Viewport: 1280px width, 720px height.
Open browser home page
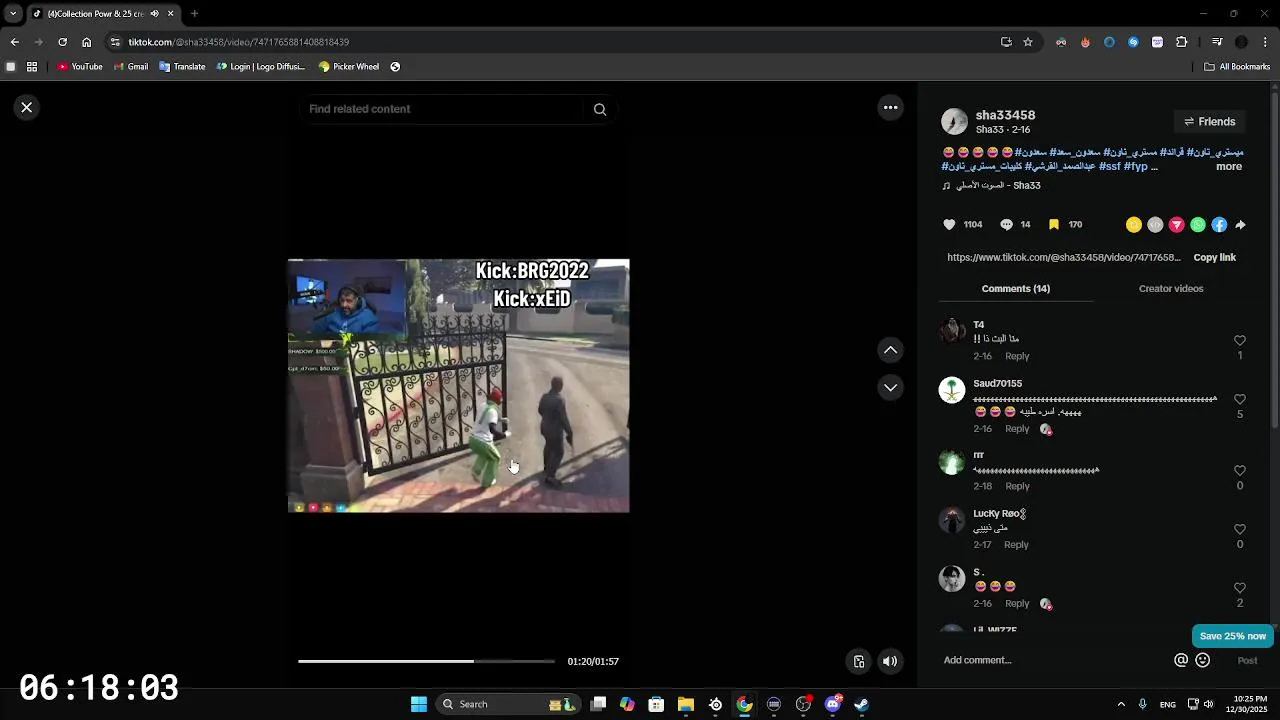pyautogui.click(x=86, y=42)
